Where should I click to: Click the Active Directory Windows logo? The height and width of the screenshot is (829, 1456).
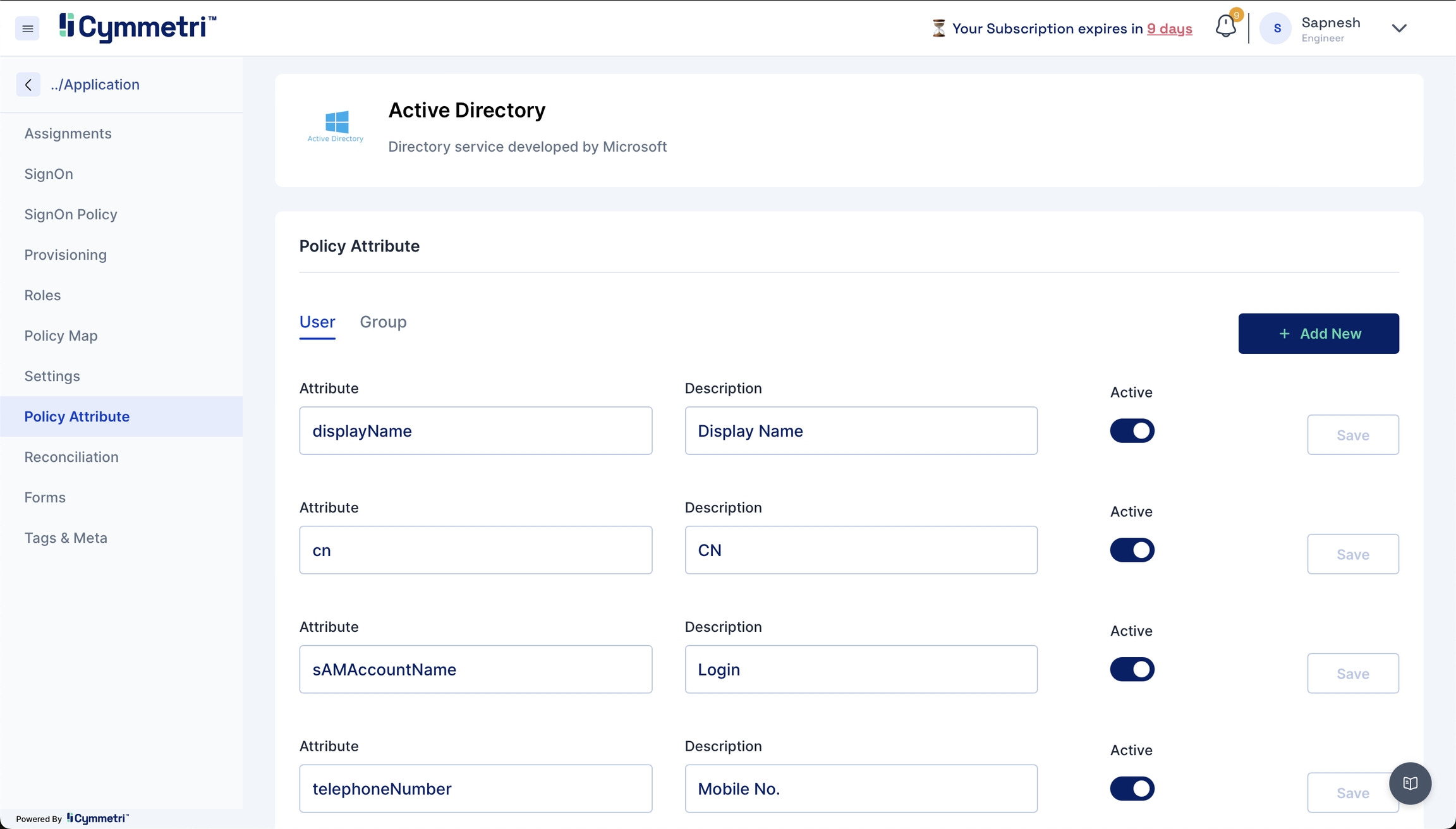[x=336, y=124]
